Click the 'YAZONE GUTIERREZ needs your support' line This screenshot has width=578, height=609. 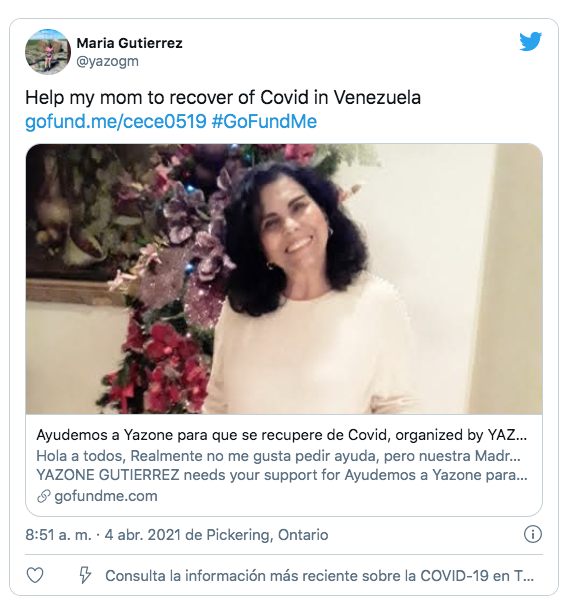coord(282,475)
